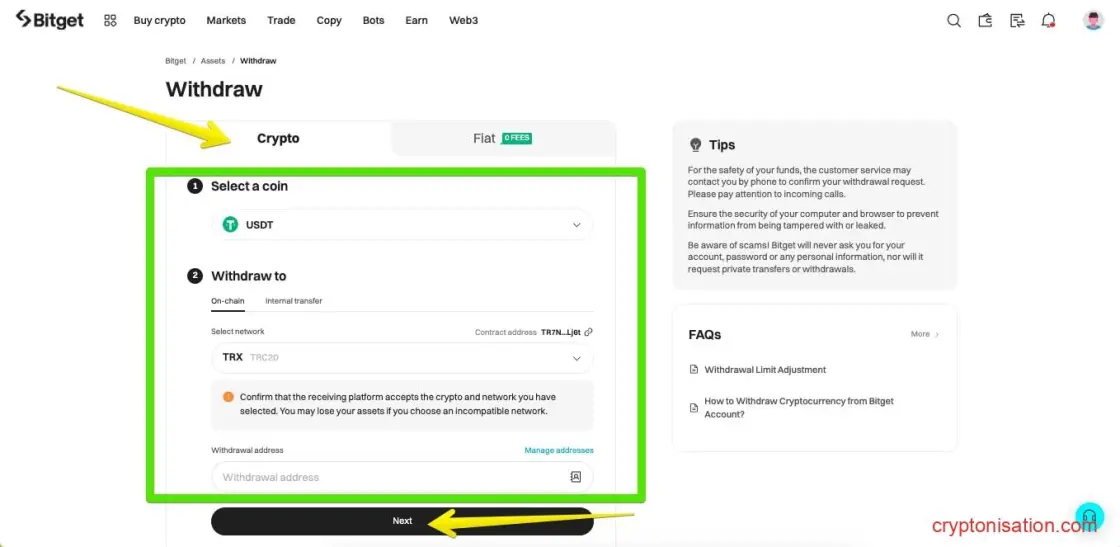1120x547 pixels.
Task: Open the Markets menu
Action: tap(226, 21)
